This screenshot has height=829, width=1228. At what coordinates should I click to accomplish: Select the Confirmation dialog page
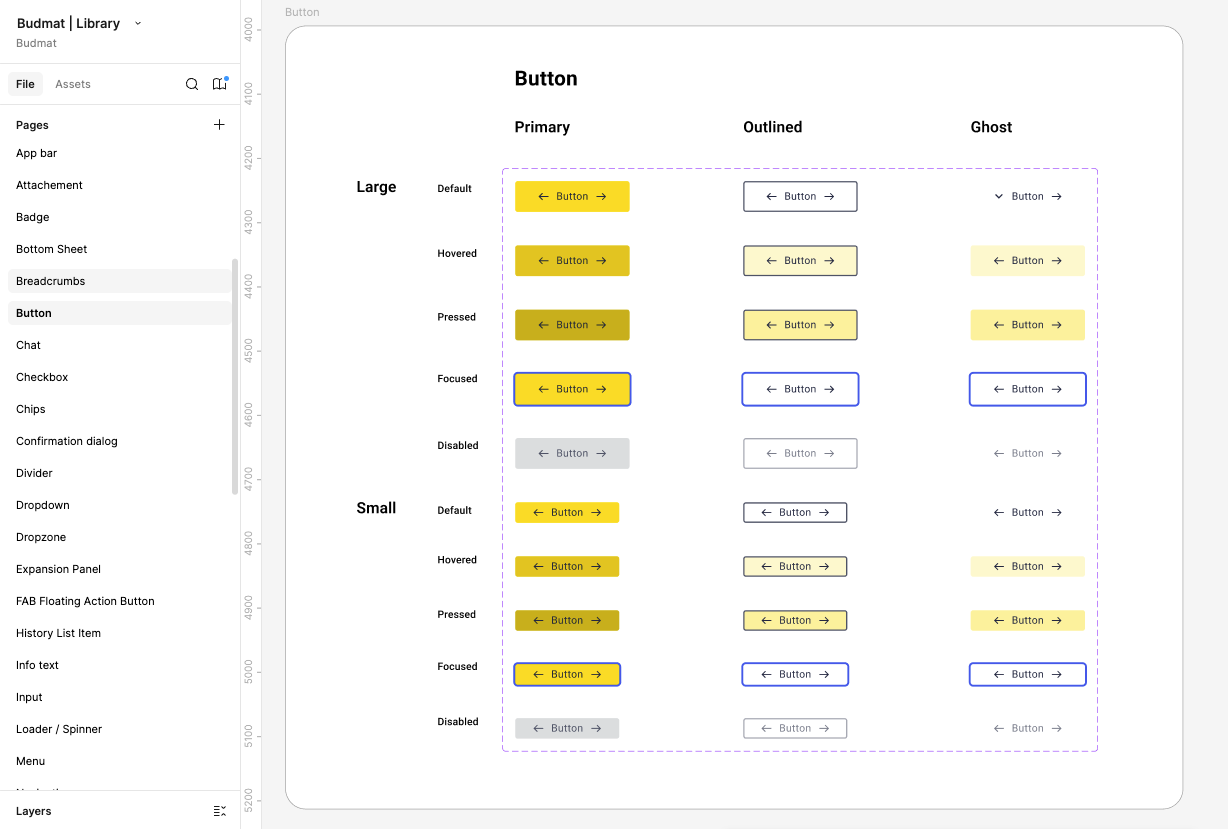66,441
